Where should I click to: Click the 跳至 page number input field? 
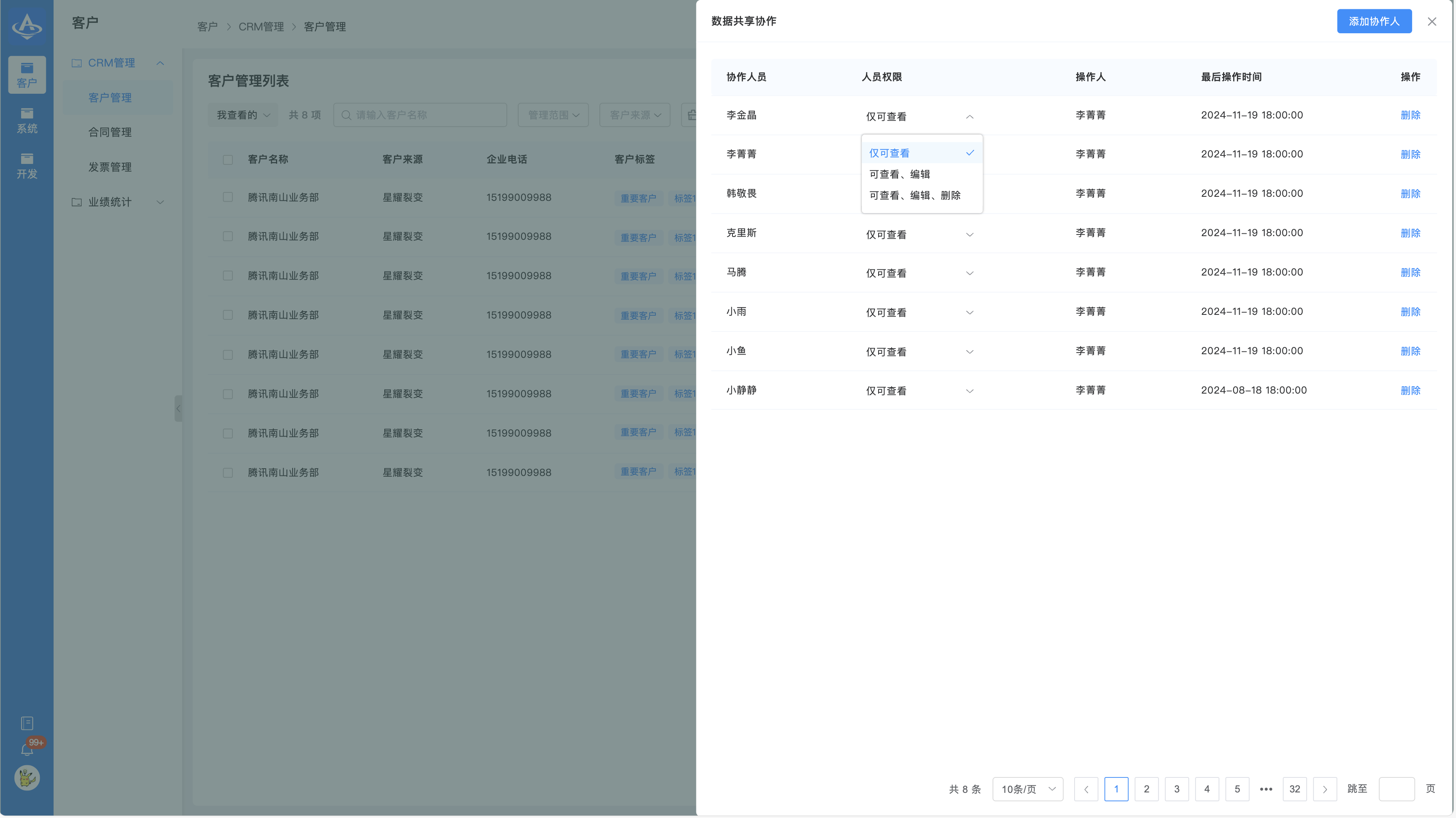1396,789
